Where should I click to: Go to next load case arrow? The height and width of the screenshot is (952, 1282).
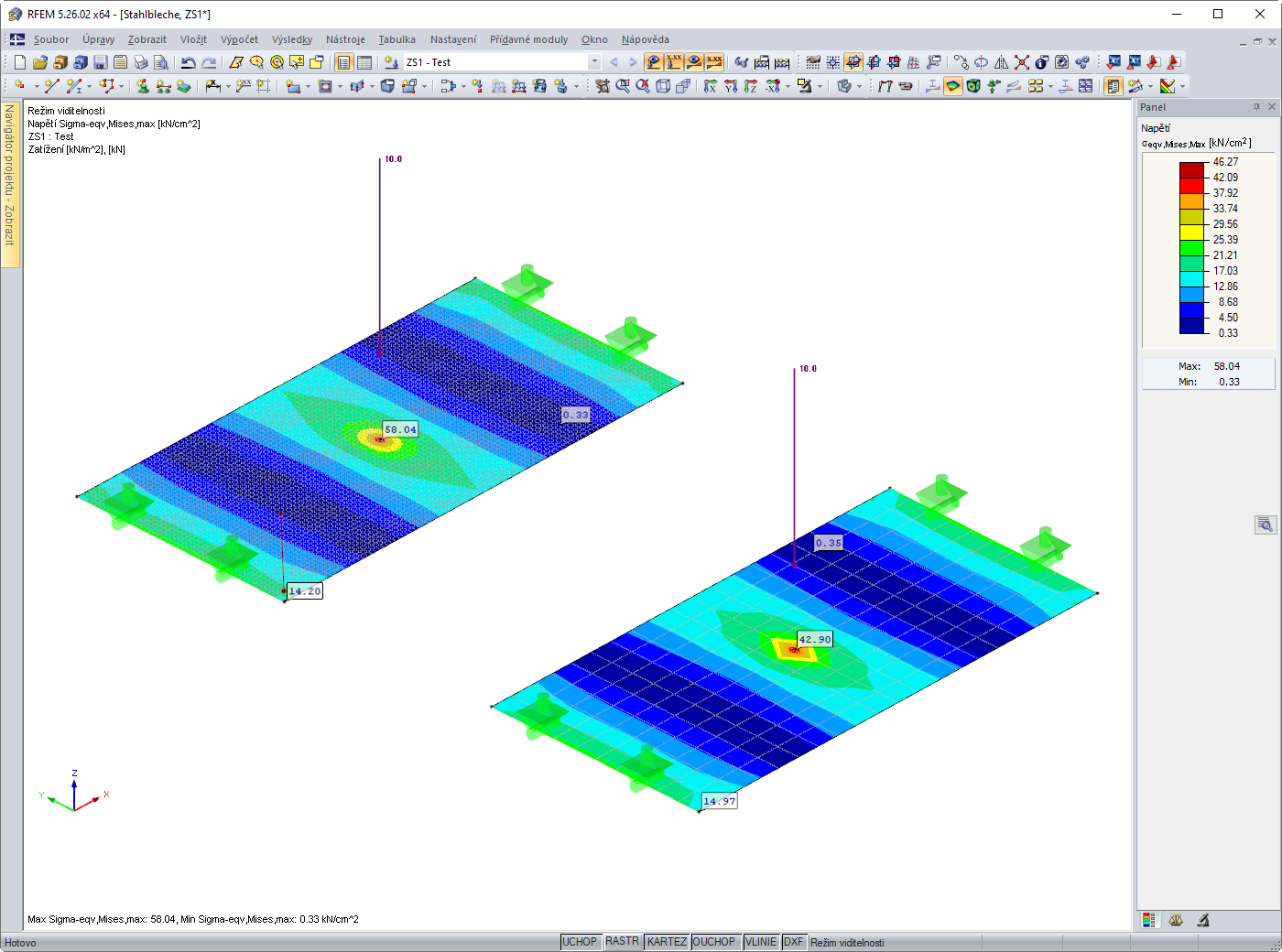pyautogui.click(x=633, y=62)
